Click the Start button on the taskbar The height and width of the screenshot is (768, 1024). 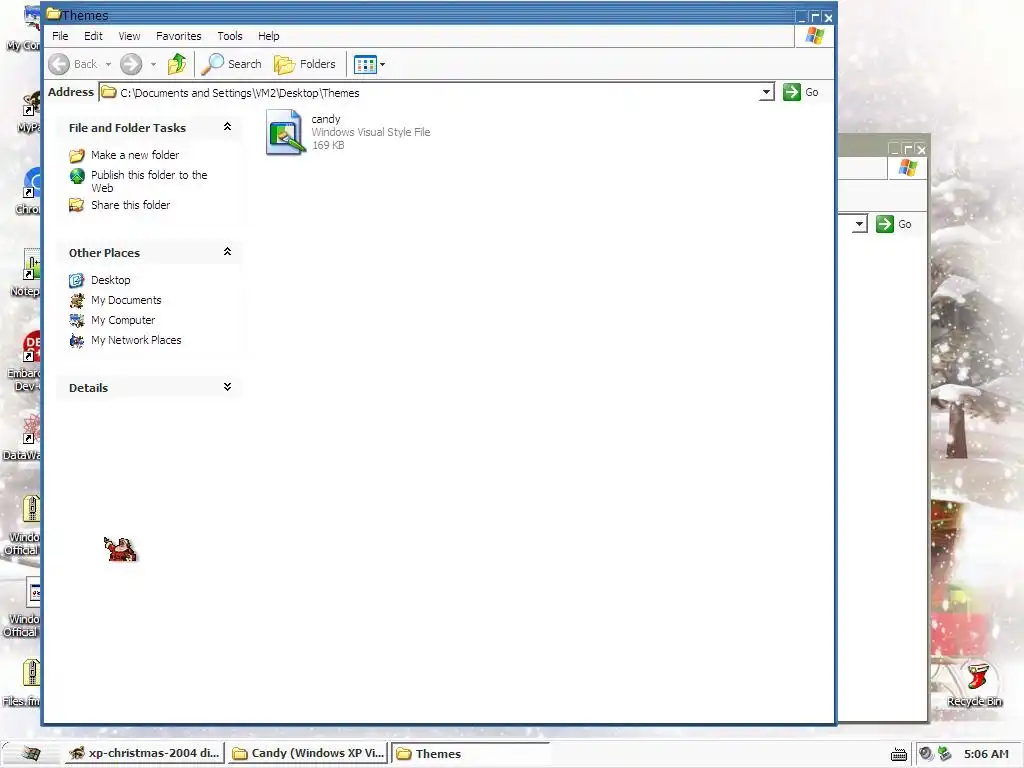31,753
